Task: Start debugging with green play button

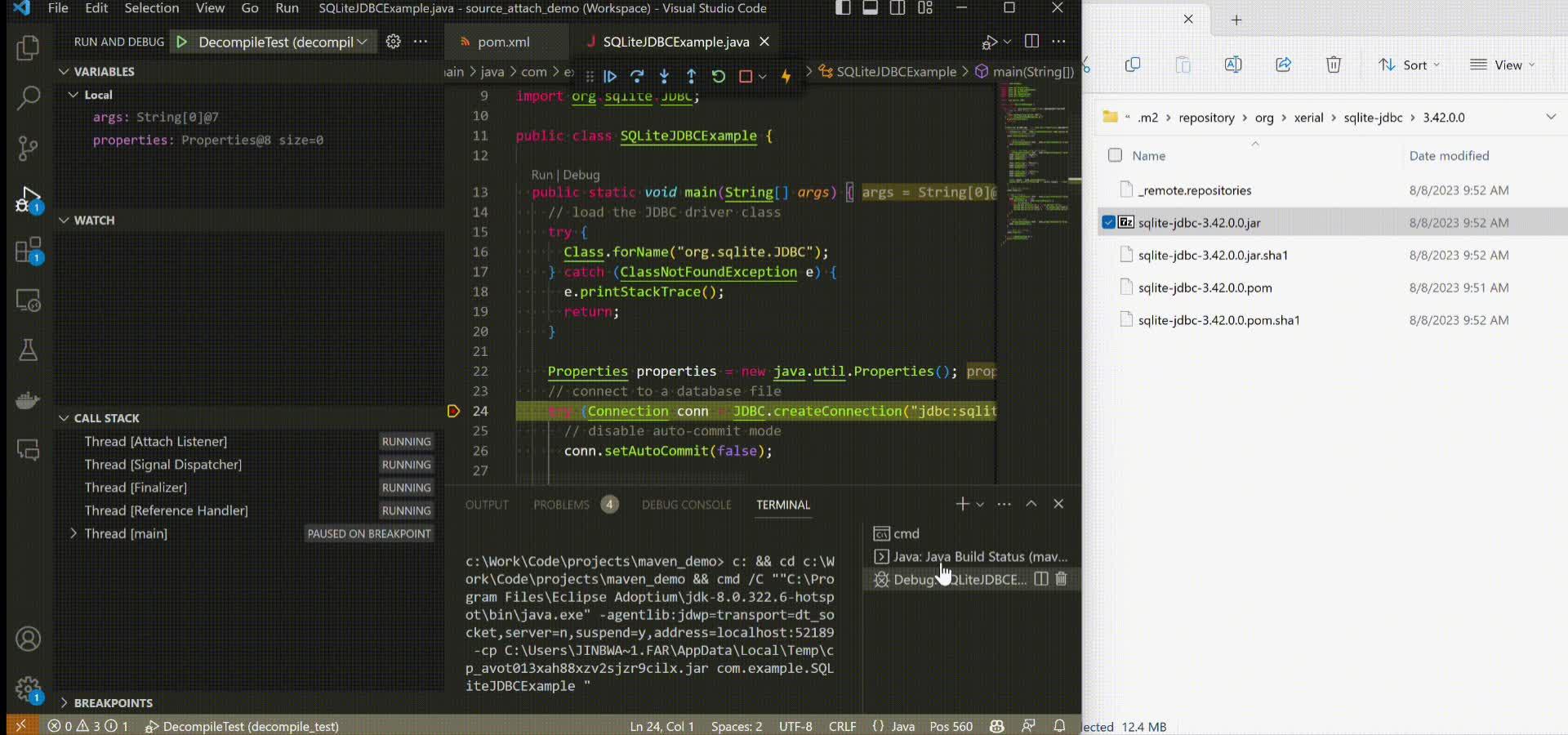Action: point(182,42)
